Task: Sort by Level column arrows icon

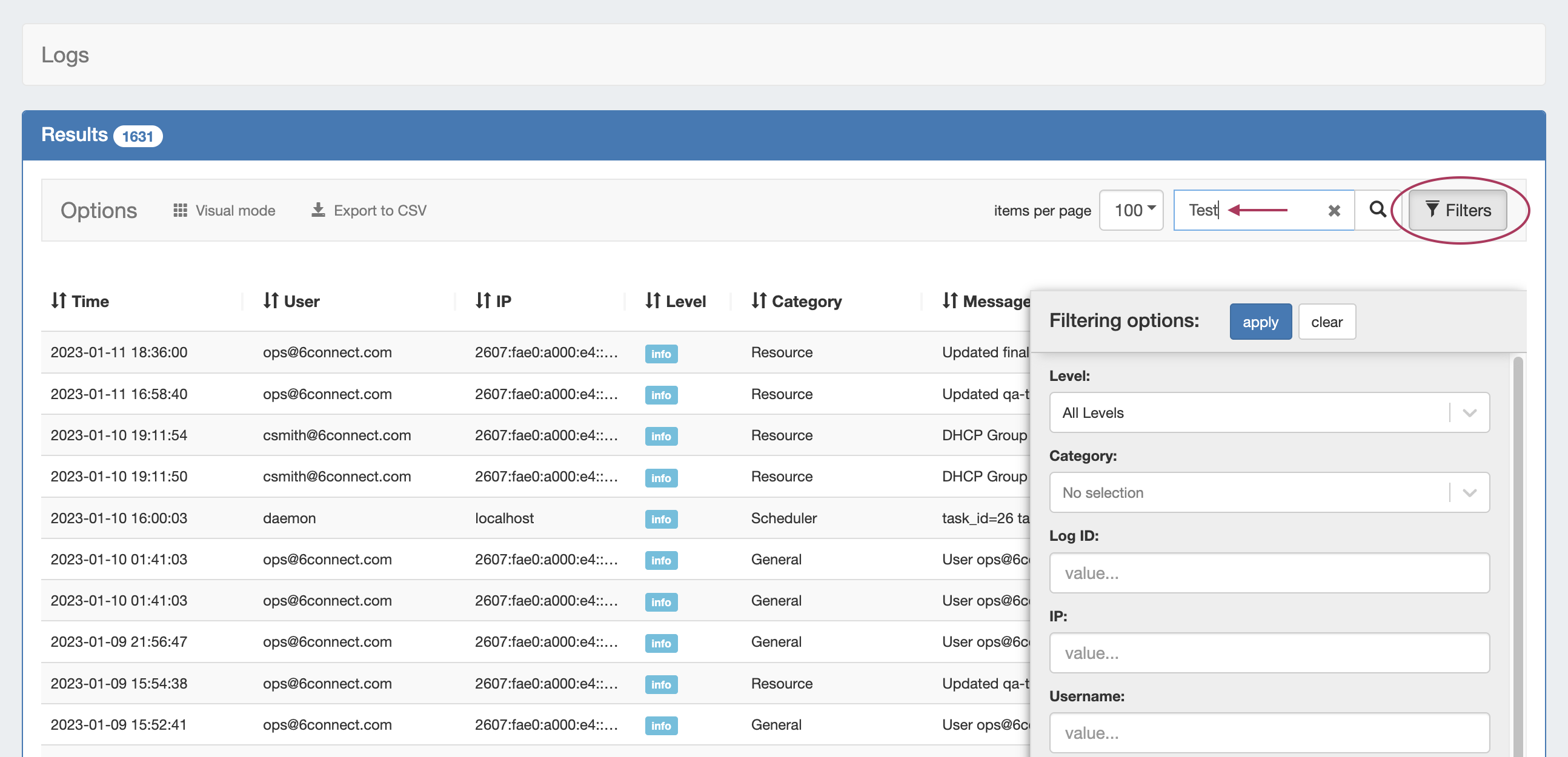Action: [653, 300]
